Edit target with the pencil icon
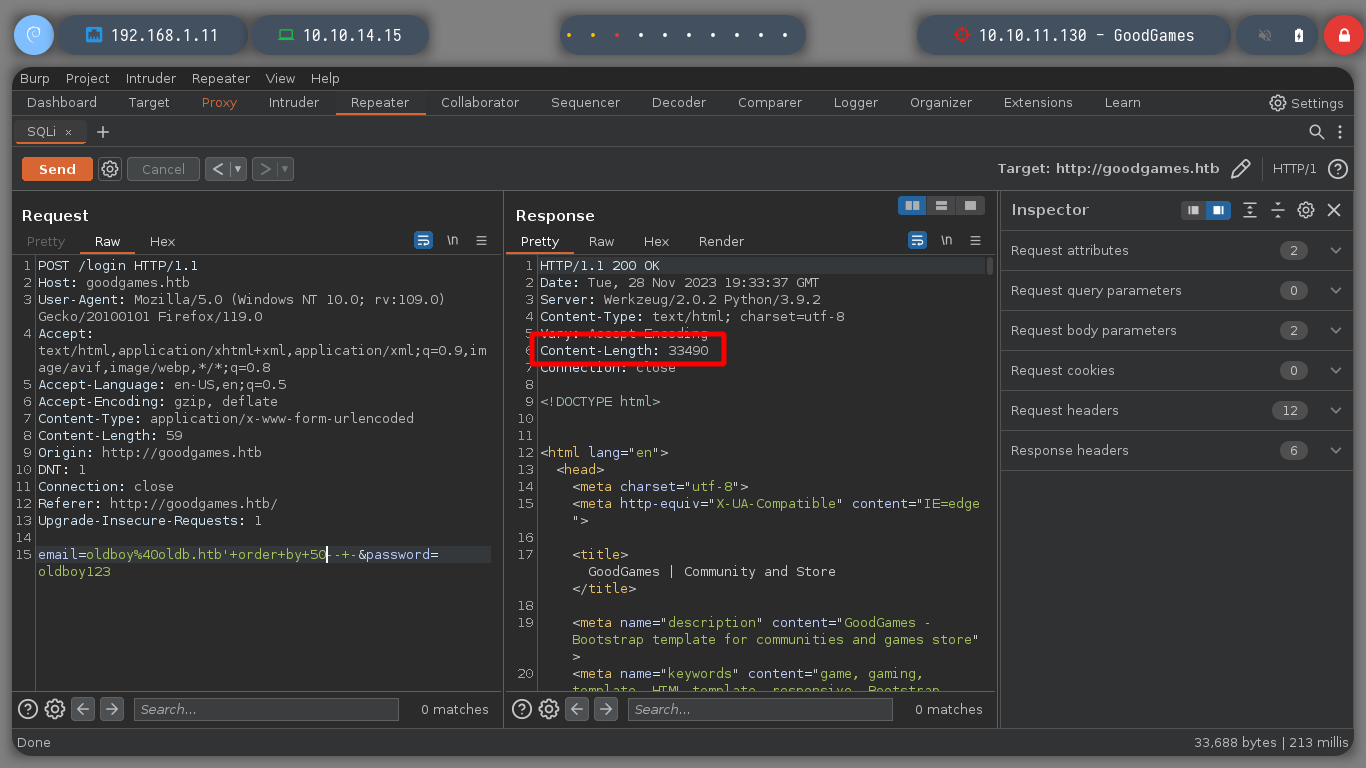 point(1241,169)
